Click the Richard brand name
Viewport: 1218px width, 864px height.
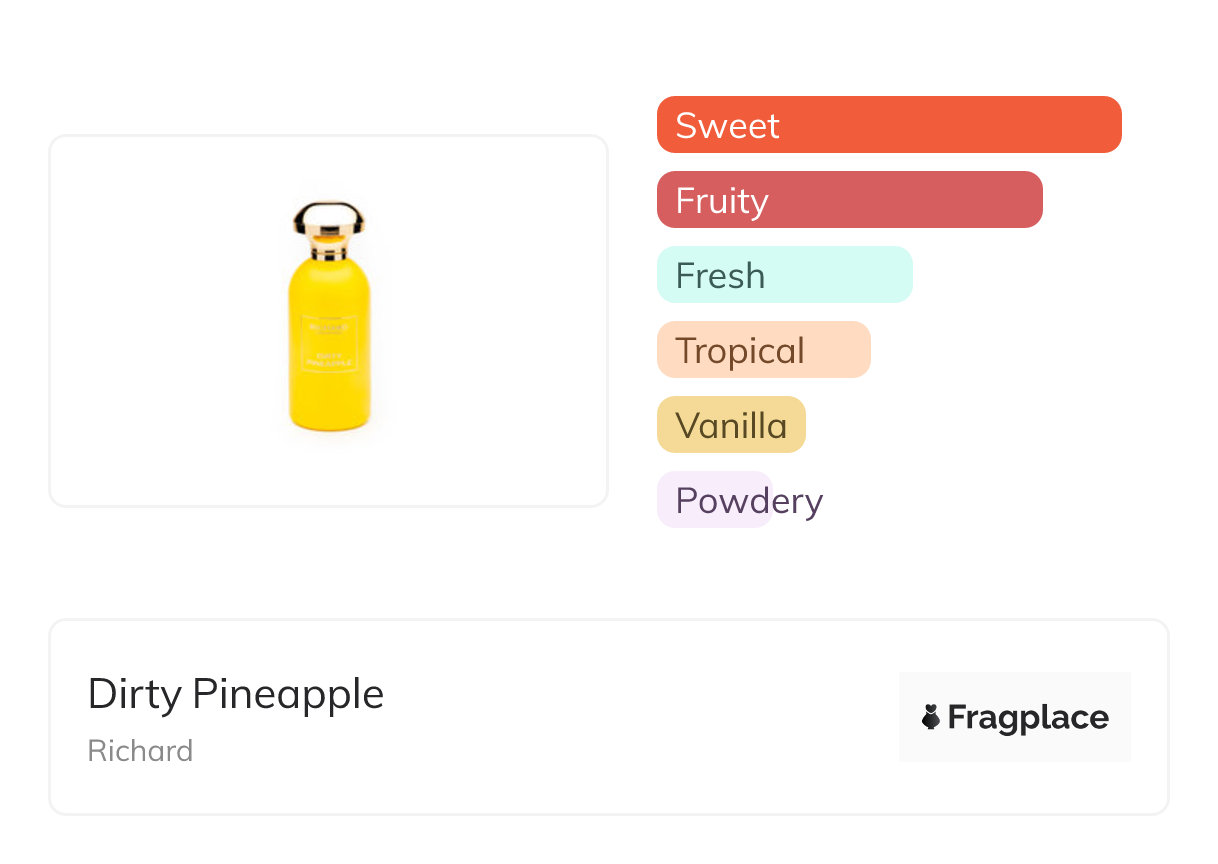coord(140,751)
